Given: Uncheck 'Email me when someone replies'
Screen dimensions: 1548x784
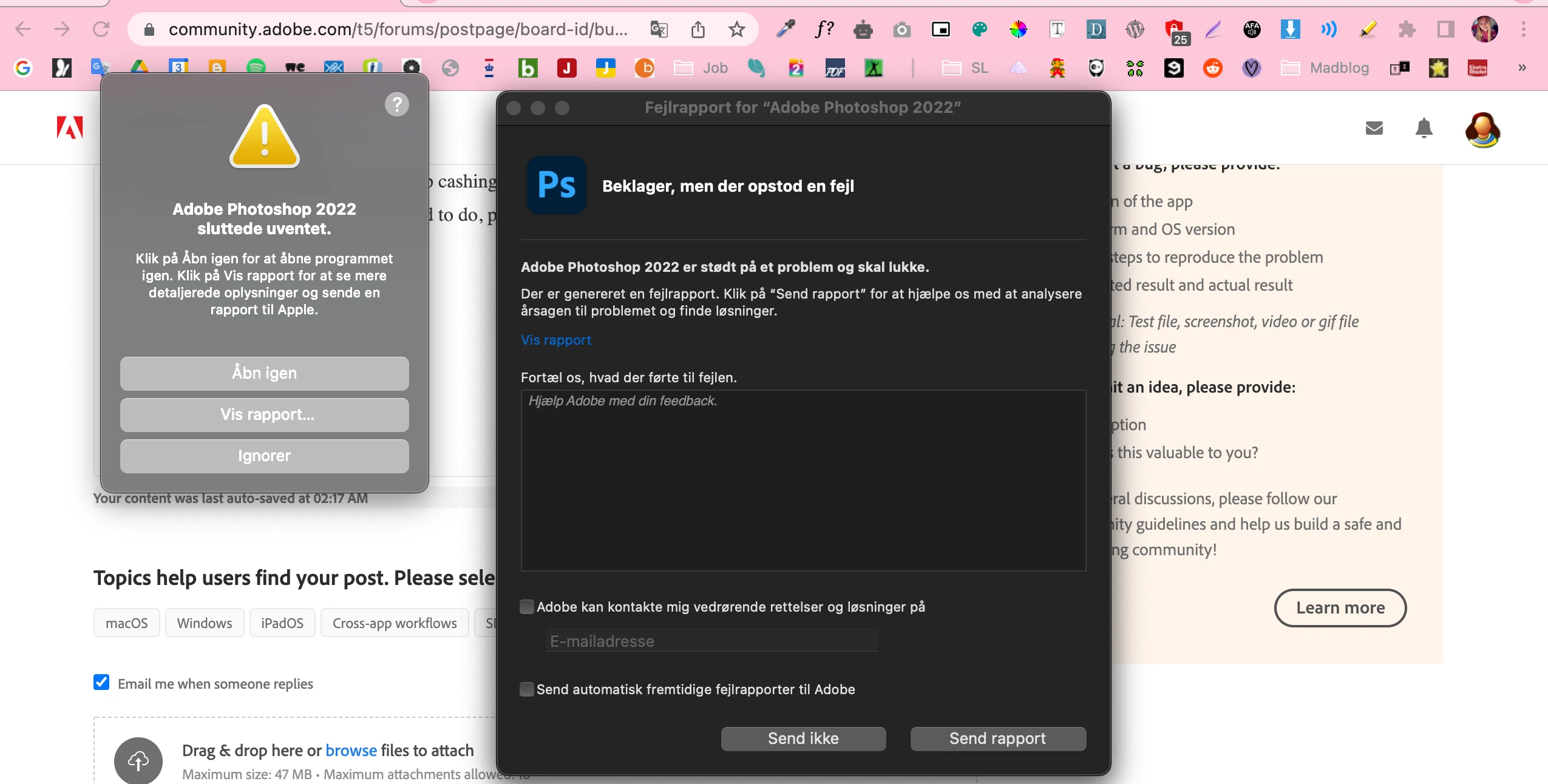Looking at the screenshot, I should 101,683.
